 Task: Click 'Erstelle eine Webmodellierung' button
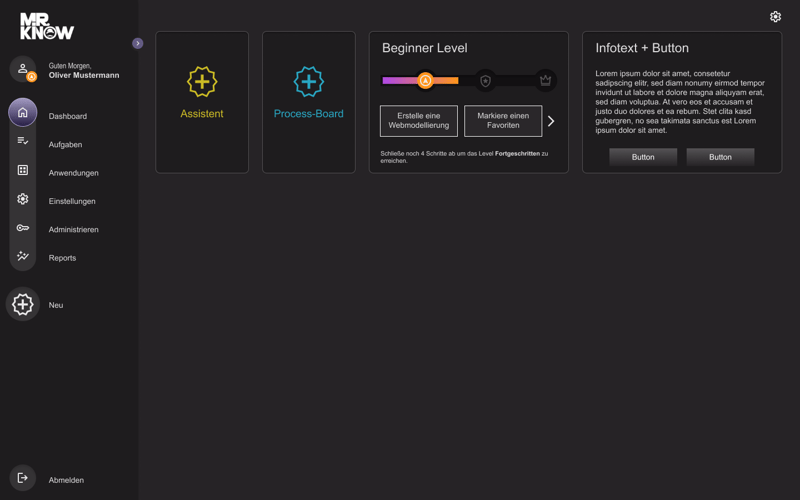(419, 121)
